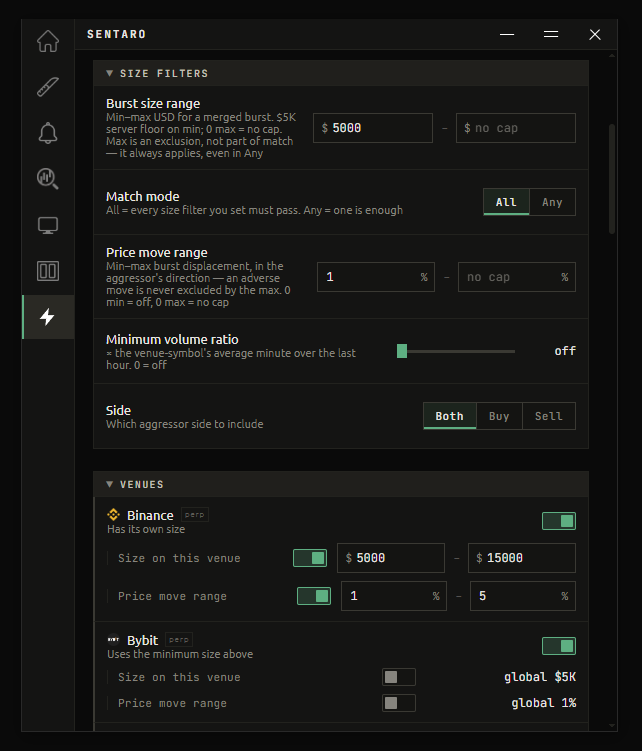Disable the Bybit venue toggle

click(559, 646)
